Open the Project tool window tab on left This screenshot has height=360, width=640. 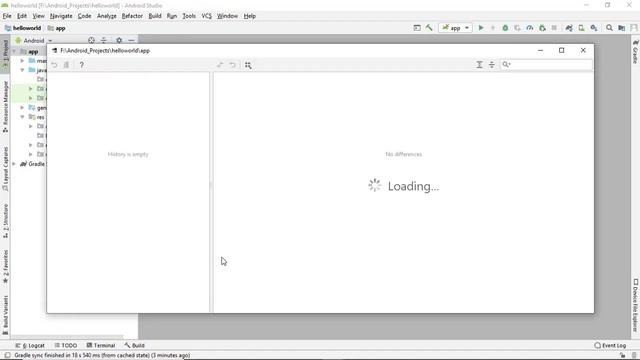(x=5, y=53)
